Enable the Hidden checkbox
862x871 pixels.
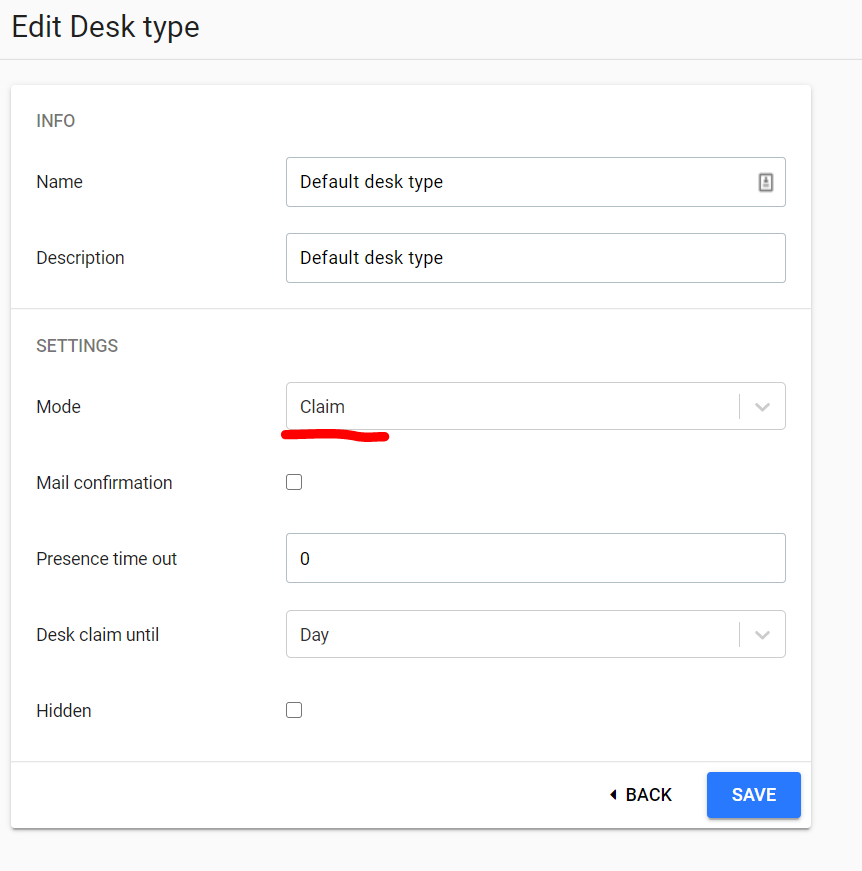pos(294,710)
